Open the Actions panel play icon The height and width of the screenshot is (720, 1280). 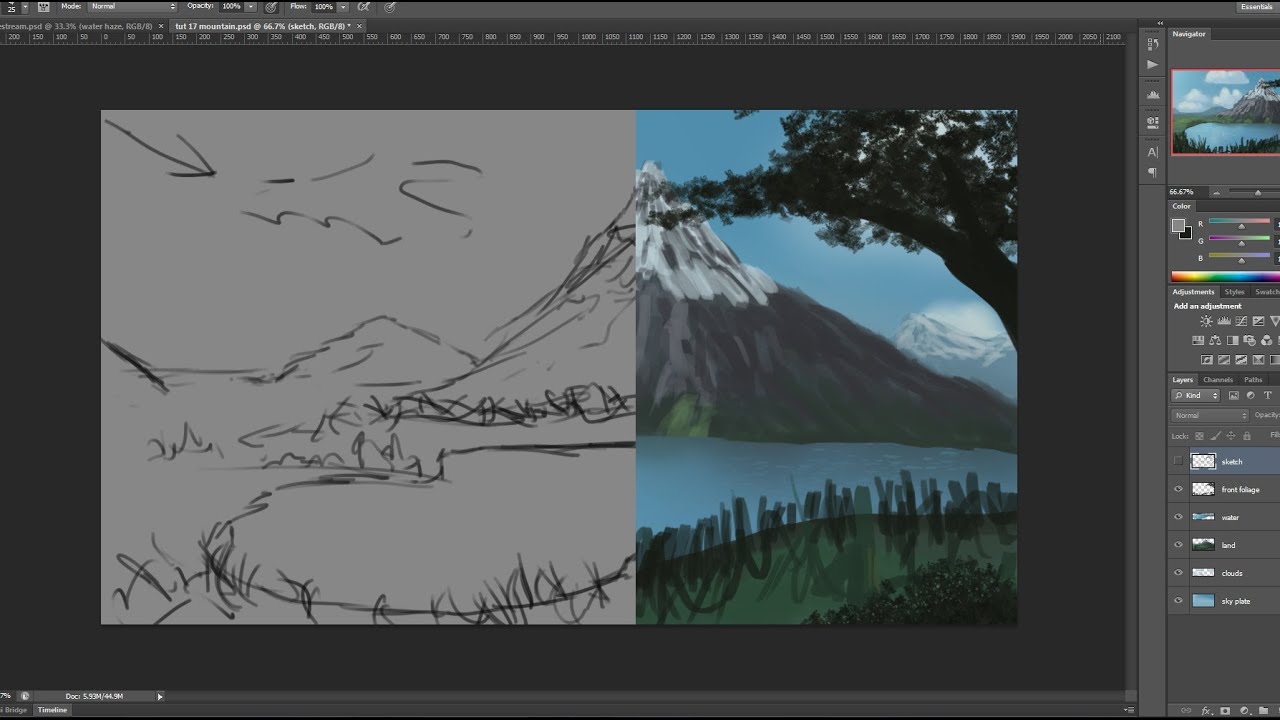point(1152,64)
